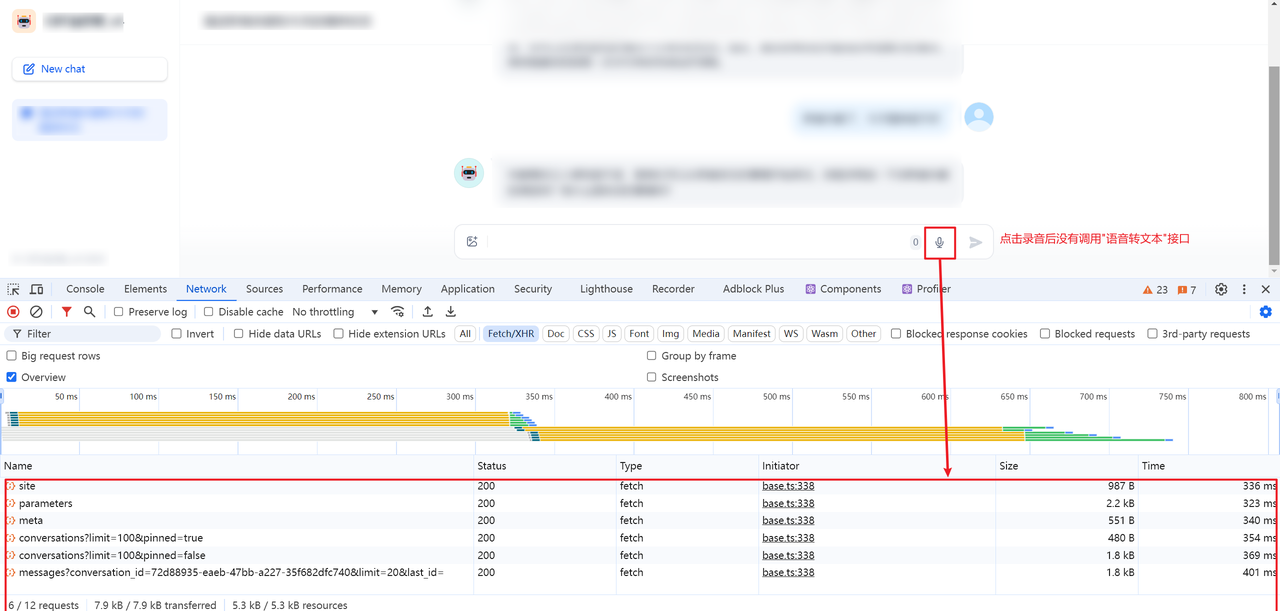Check 3rd-party requests checkbox
Image resolution: width=1280 pixels, height=611 pixels.
click(x=1152, y=334)
